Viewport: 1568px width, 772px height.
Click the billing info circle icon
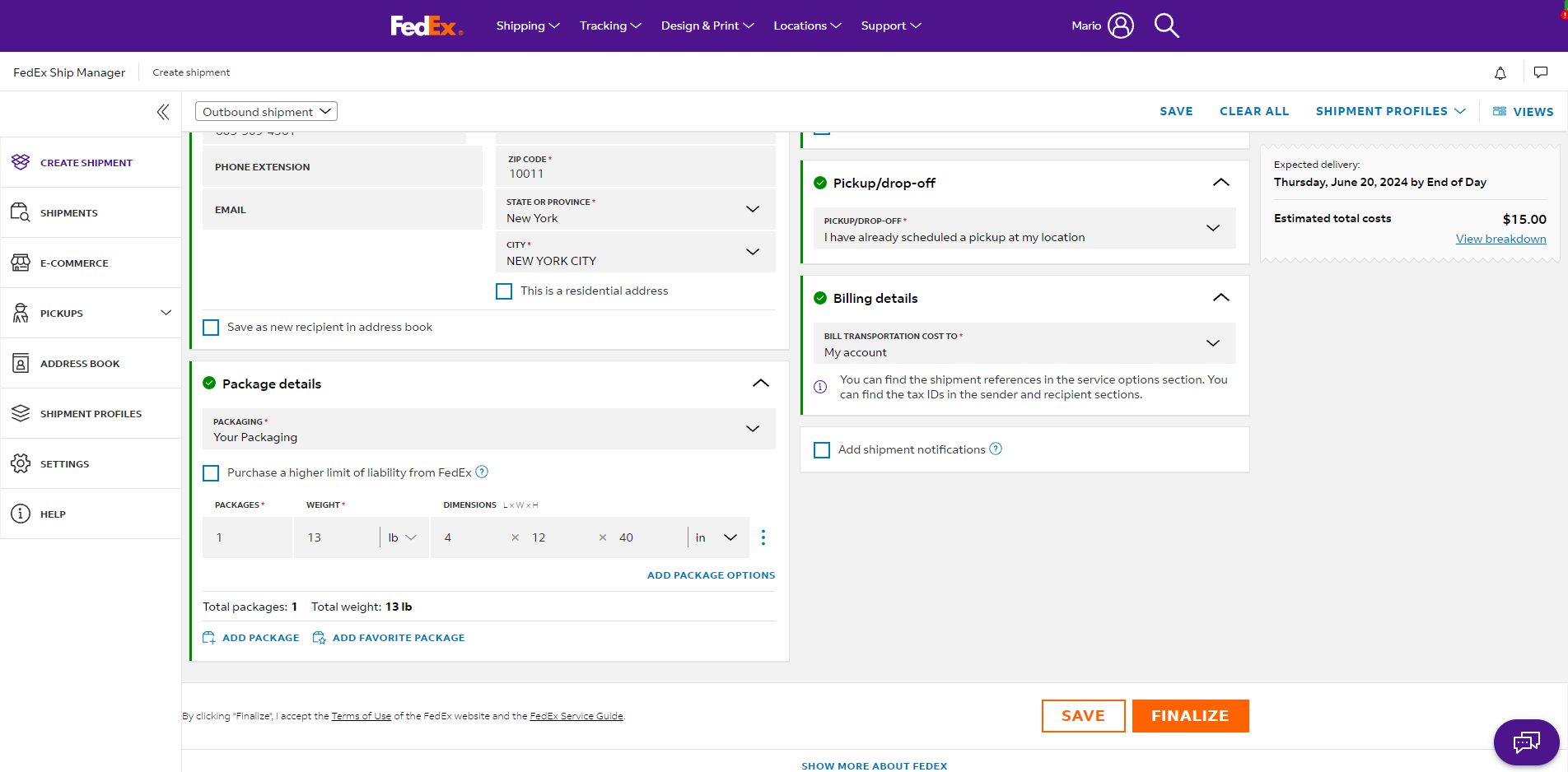point(820,387)
